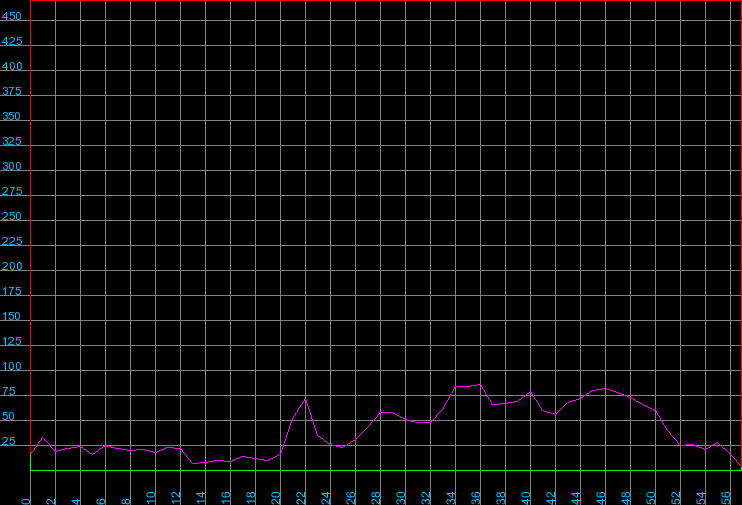Click the 22 label on the horizontal axis
The image size is (742, 505).
(302, 497)
